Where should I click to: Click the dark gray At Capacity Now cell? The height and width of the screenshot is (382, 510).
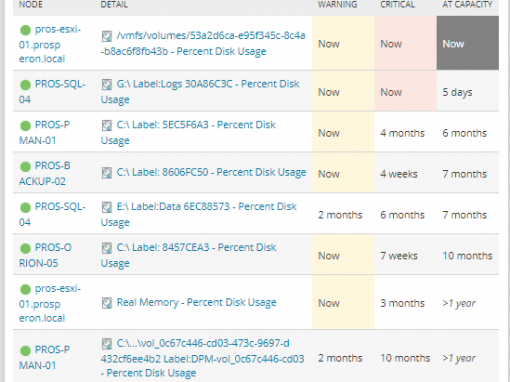coord(468,43)
